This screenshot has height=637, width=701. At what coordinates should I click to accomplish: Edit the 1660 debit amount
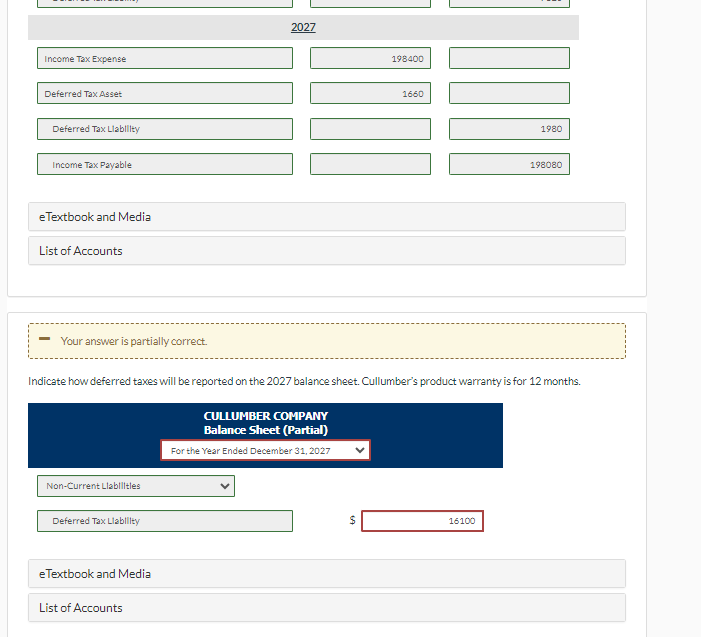(371, 93)
